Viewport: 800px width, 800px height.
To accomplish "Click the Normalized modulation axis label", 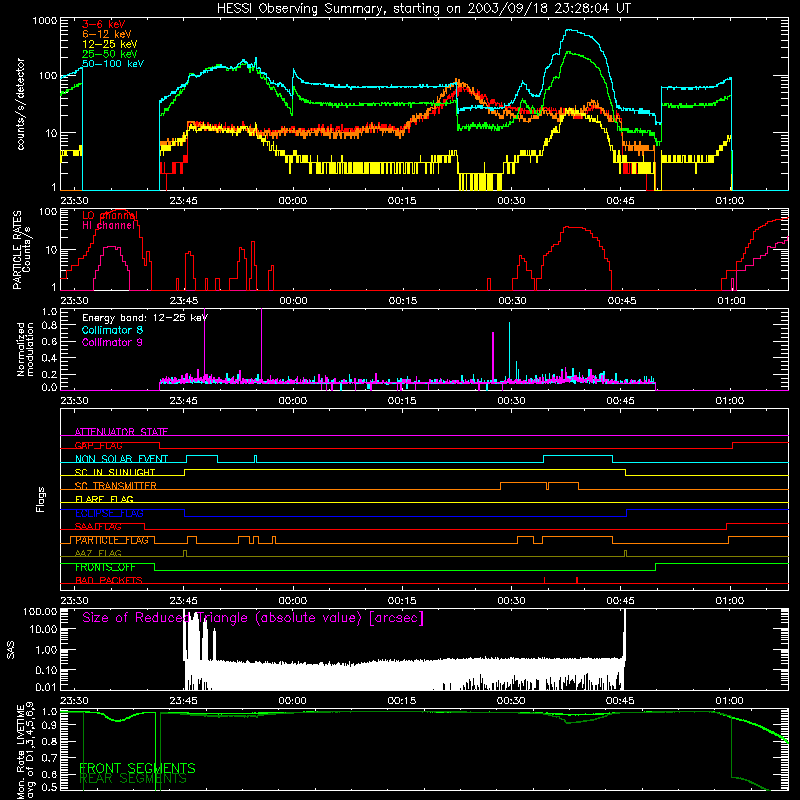I will coord(25,349).
